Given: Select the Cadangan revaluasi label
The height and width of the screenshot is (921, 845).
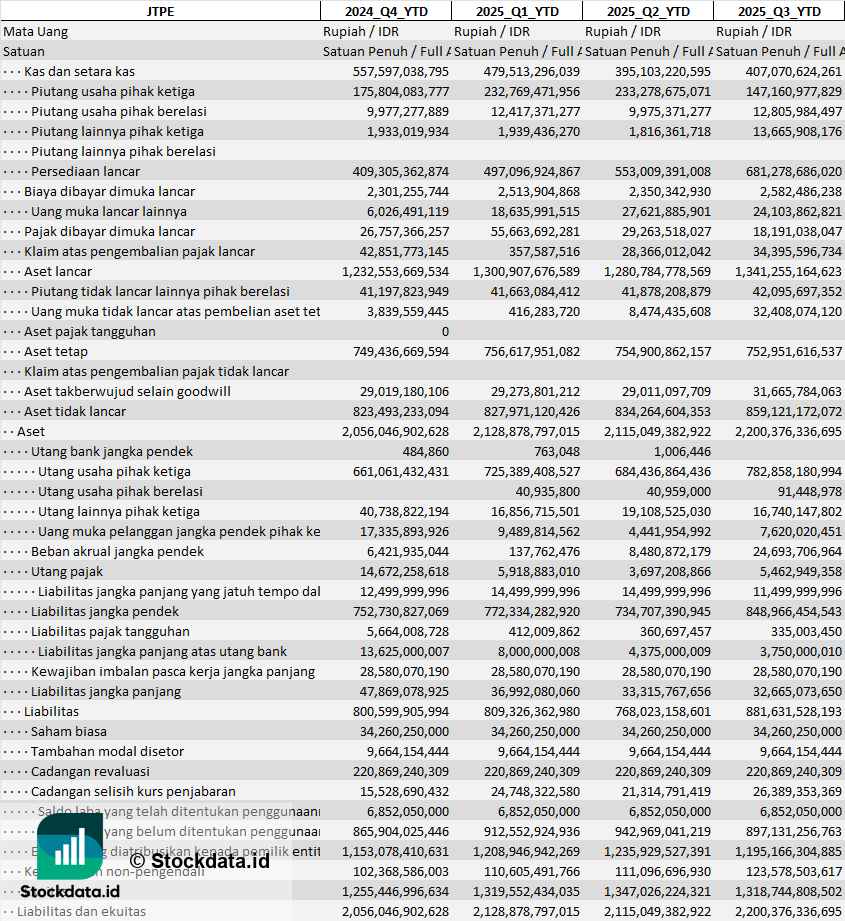Looking at the screenshot, I should (x=90, y=771).
